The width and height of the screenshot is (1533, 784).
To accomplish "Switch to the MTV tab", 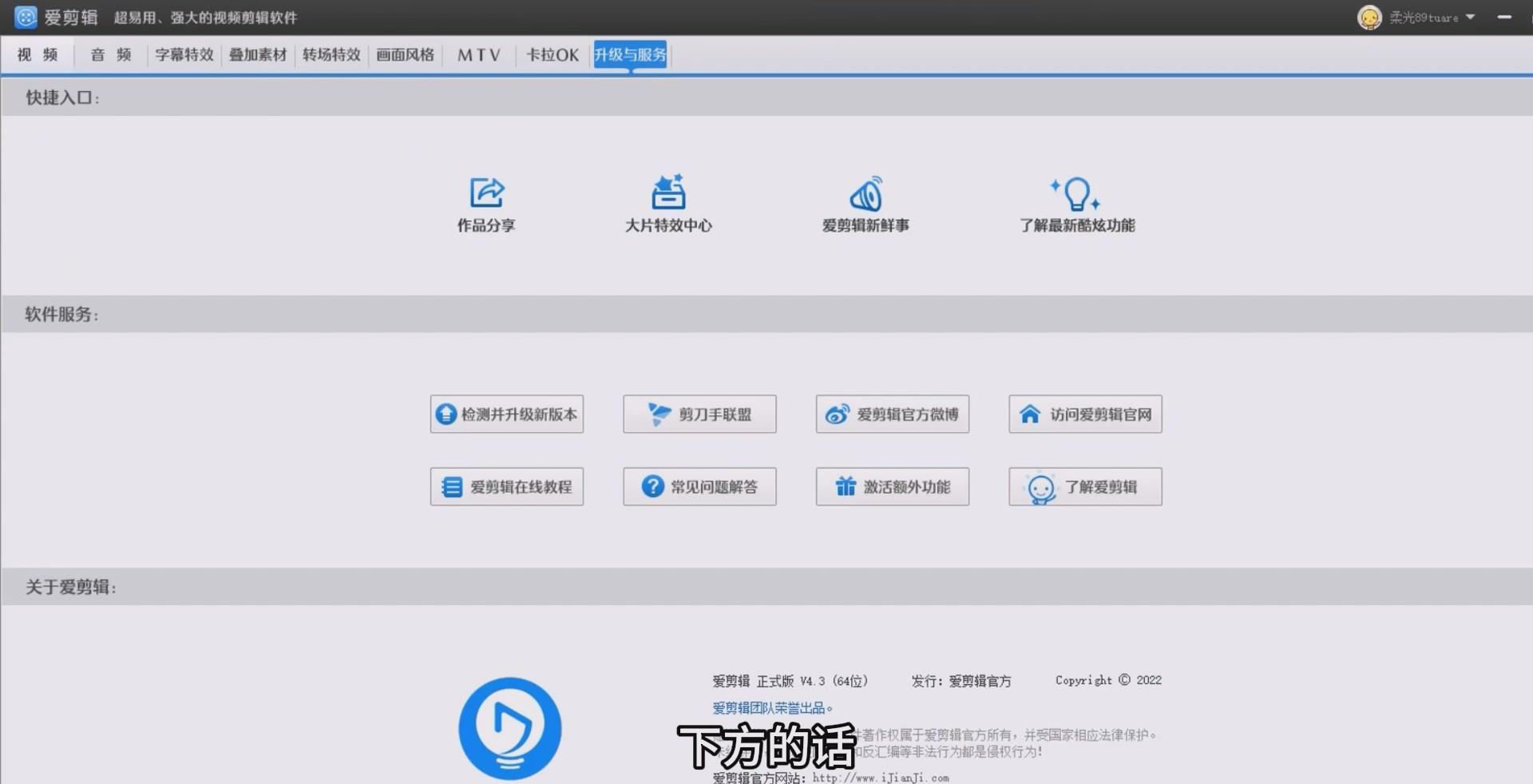I will [479, 55].
